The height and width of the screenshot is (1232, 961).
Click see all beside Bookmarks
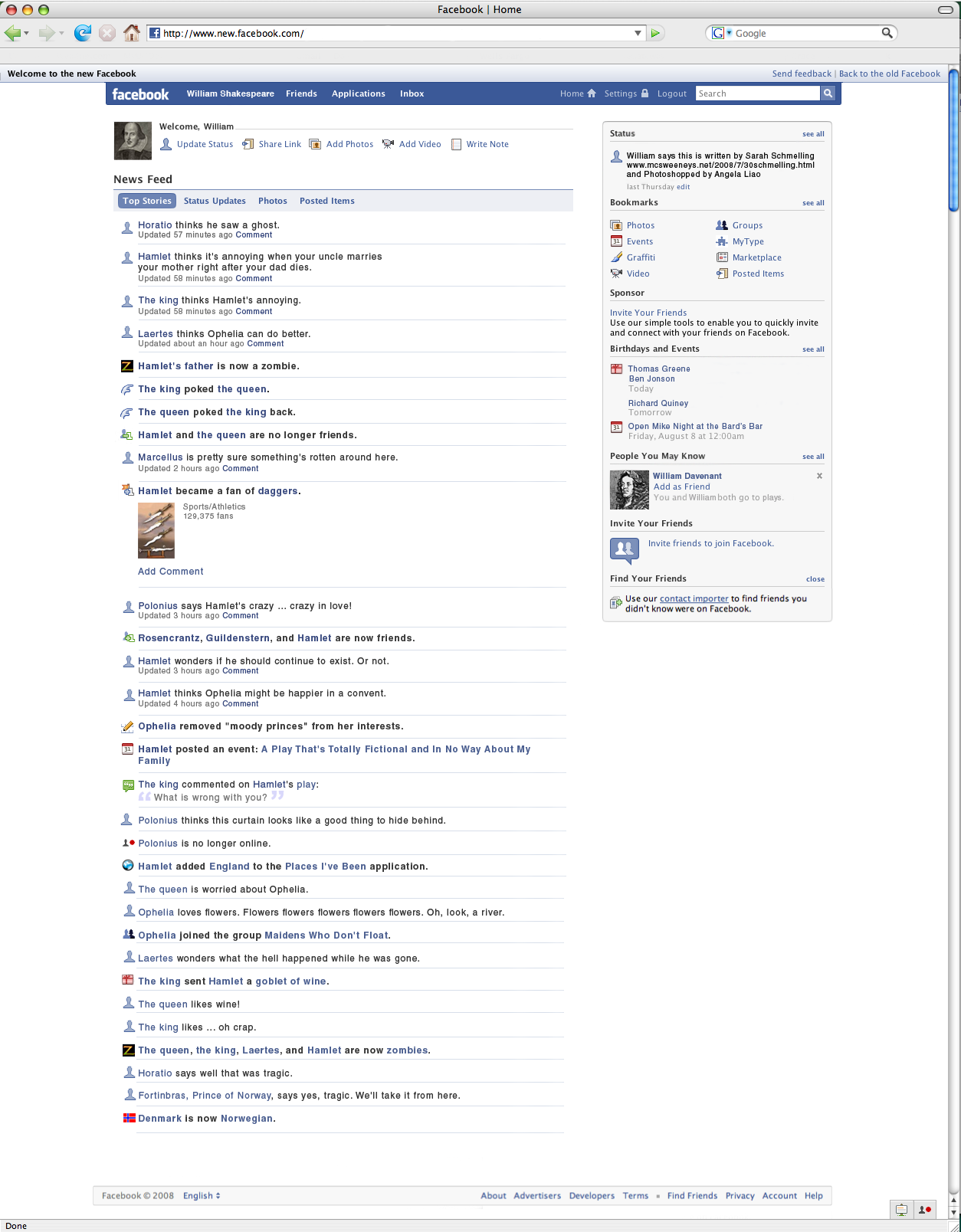click(813, 203)
